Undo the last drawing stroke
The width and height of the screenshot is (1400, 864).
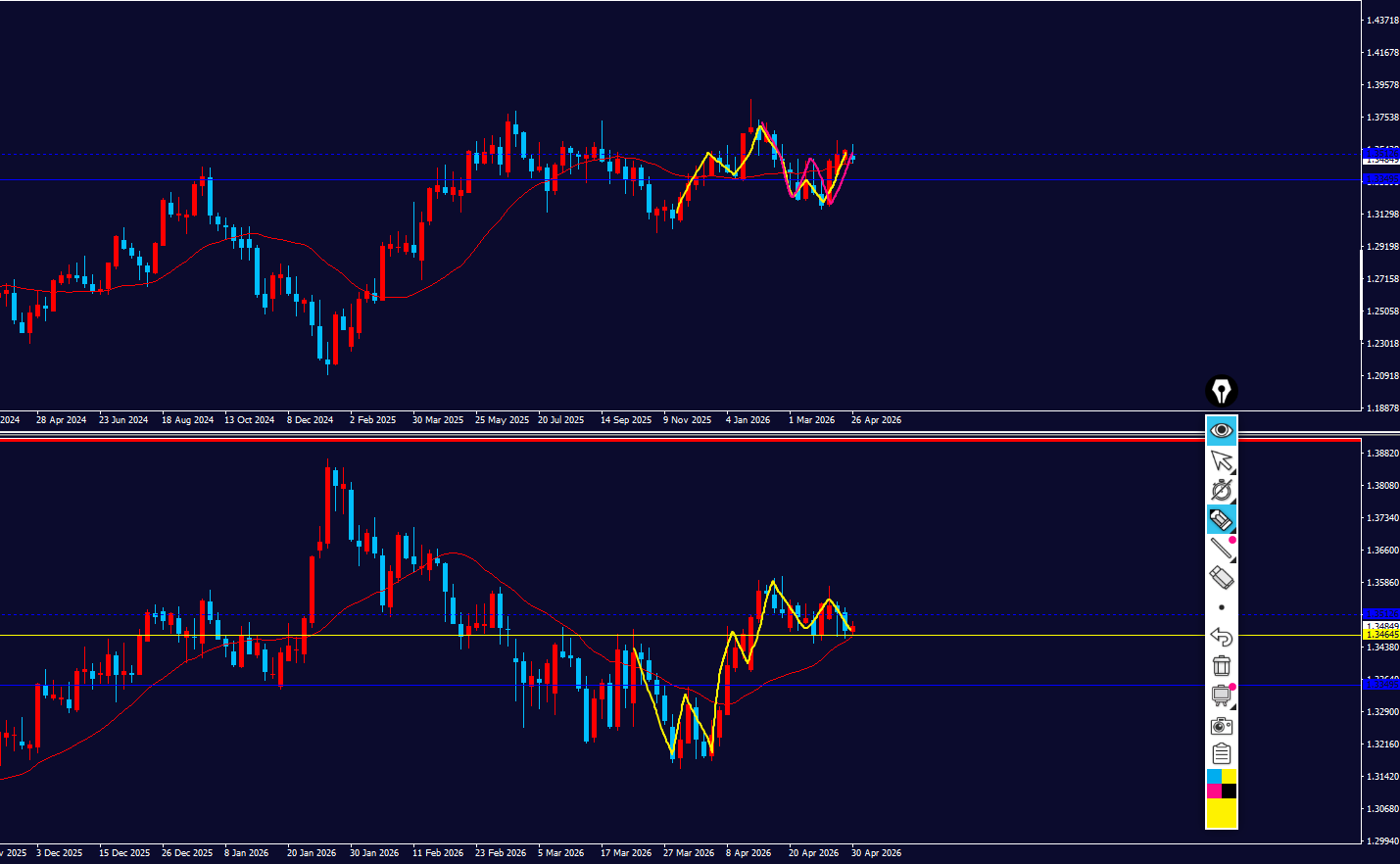[x=1221, y=637]
